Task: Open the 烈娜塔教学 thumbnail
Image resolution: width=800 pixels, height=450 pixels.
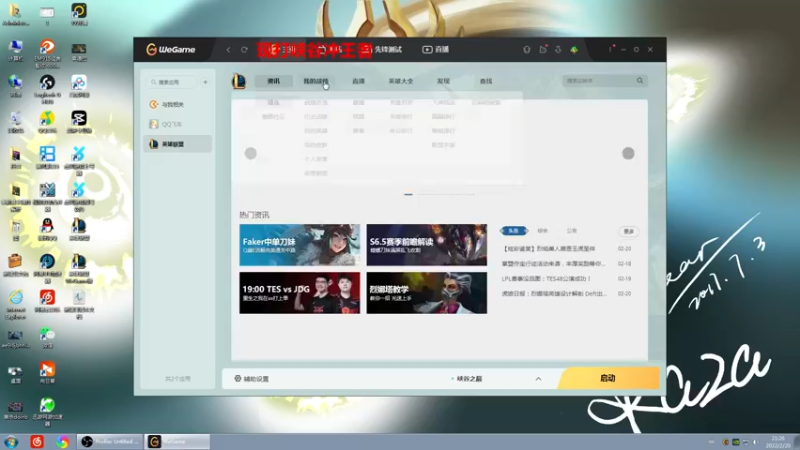Action: coord(427,293)
